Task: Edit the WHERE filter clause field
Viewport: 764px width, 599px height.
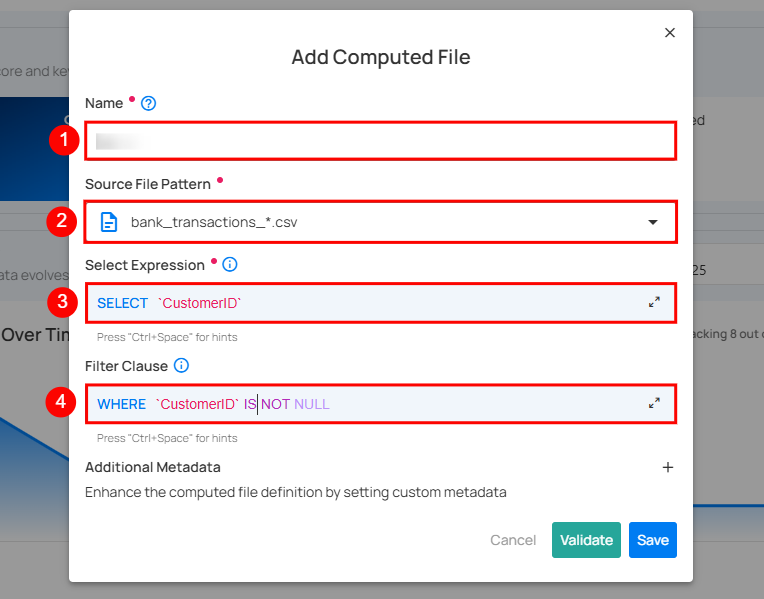Action: click(381, 404)
